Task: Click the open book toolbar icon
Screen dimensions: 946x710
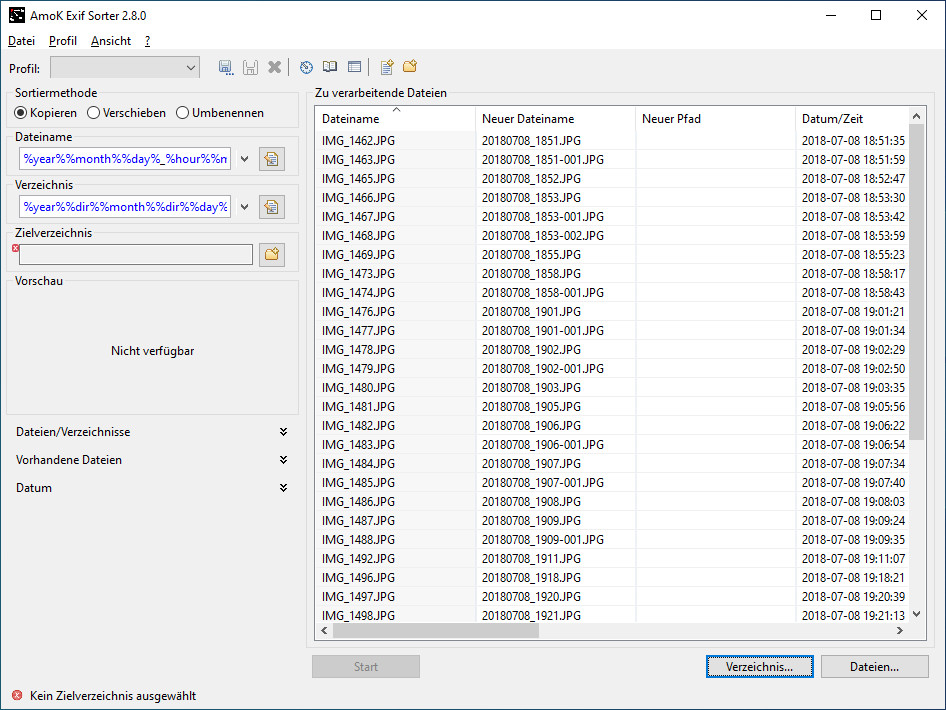Action: pos(330,67)
